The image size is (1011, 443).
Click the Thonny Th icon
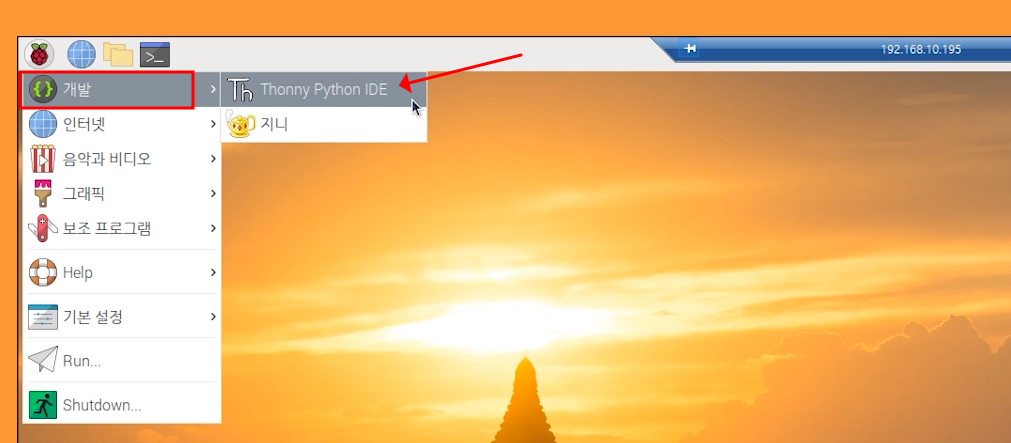click(x=240, y=90)
